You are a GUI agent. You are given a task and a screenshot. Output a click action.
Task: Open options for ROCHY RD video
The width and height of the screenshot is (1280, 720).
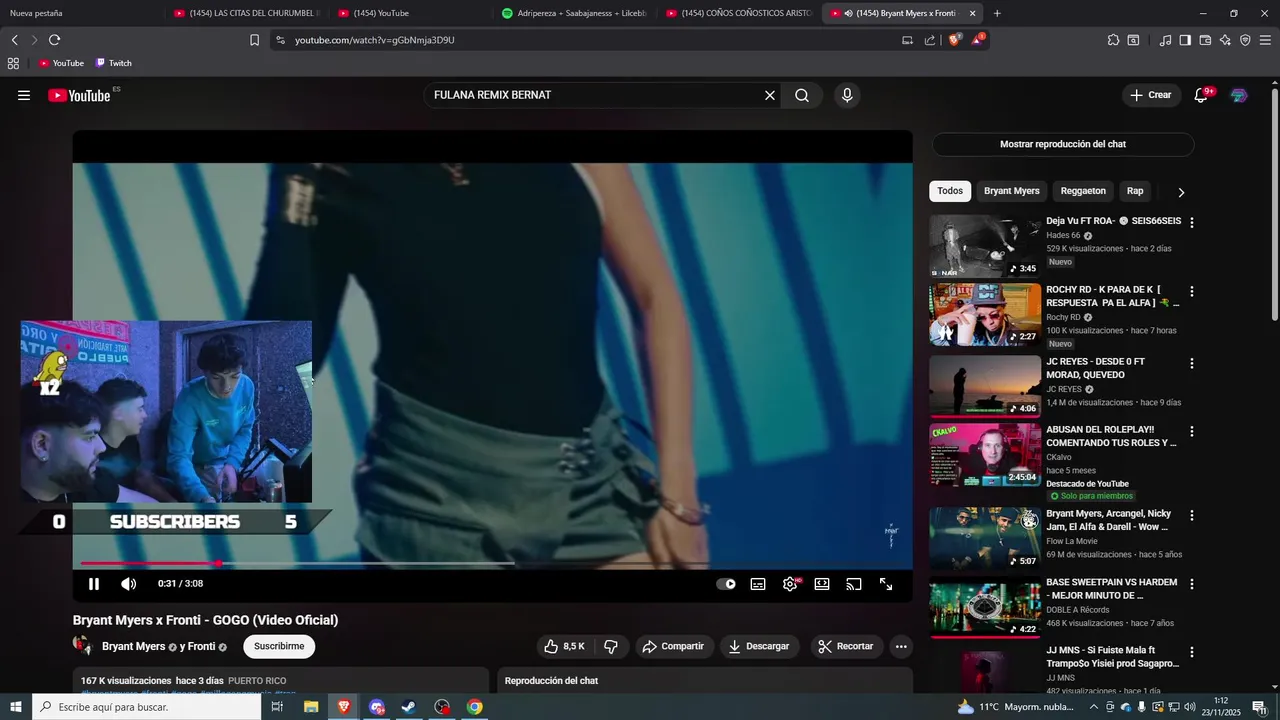pyautogui.click(x=1191, y=292)
